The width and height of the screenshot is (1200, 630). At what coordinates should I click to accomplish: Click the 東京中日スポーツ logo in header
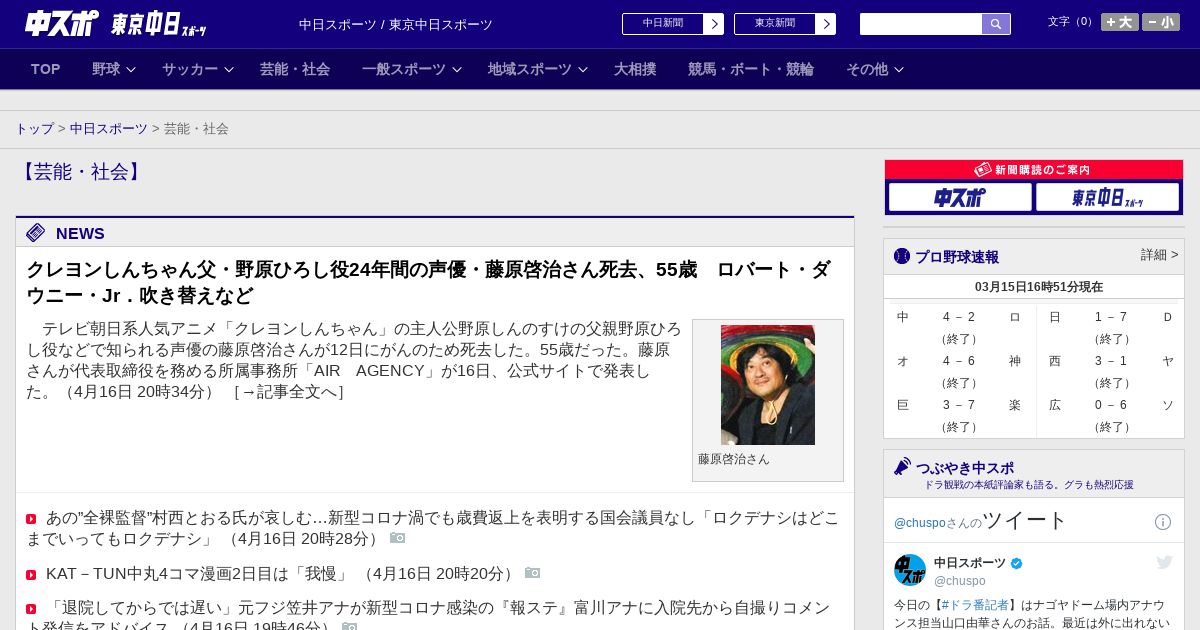[x=158, y=24]
